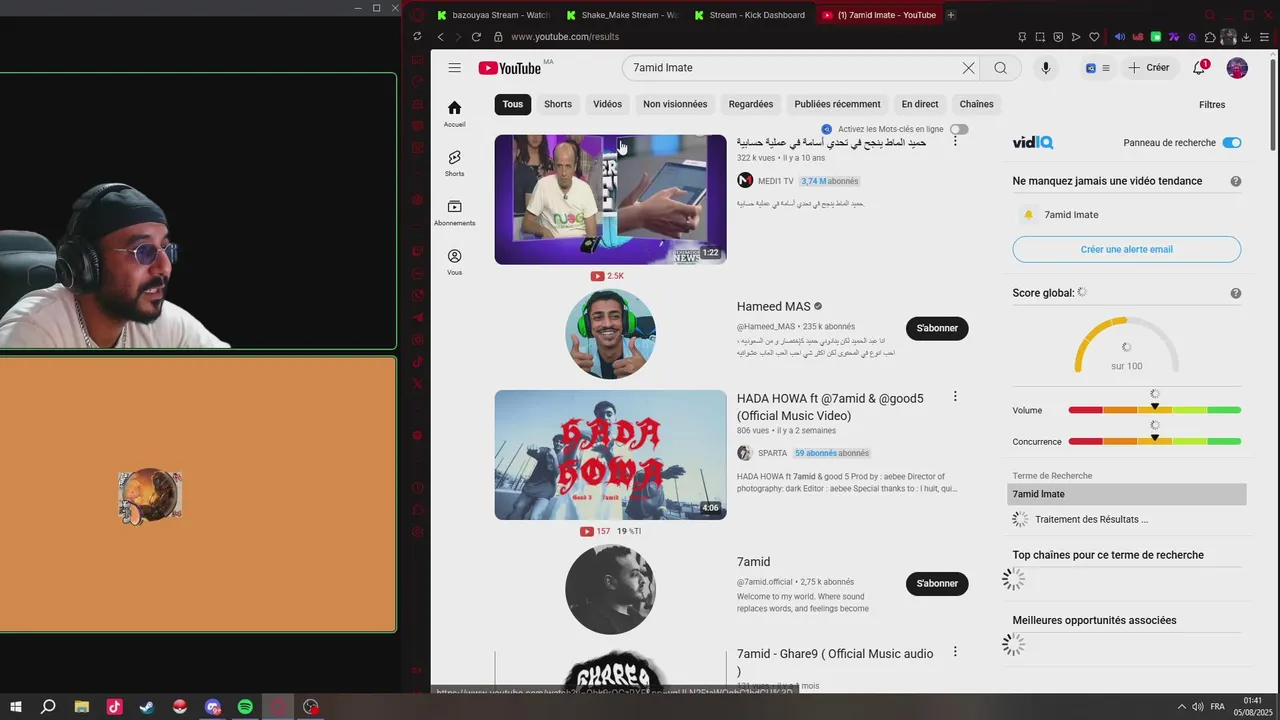Click the heart bookmark icon in address bar
The width and height of the screenshot is (1280, 720).
click(1094, 37)
